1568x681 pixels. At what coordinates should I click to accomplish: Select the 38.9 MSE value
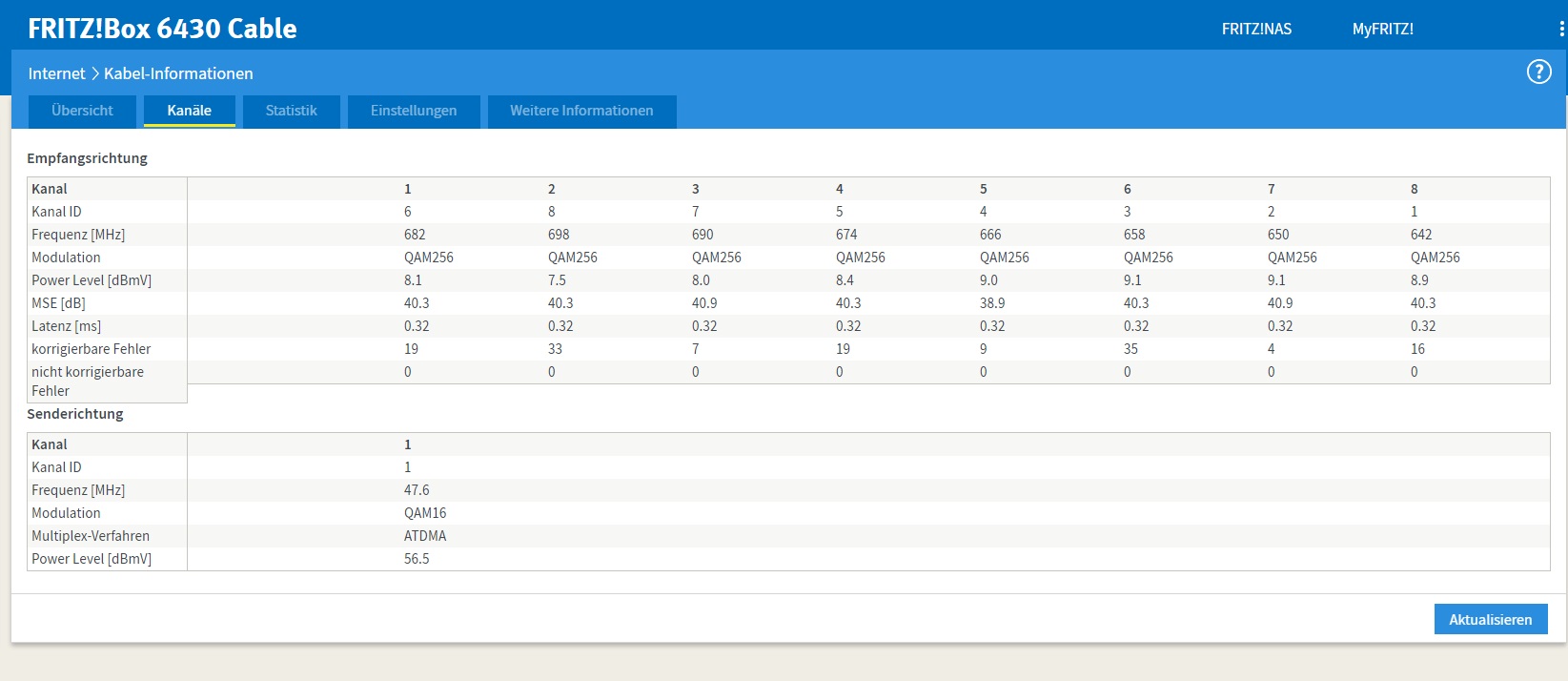pos(991,303)
